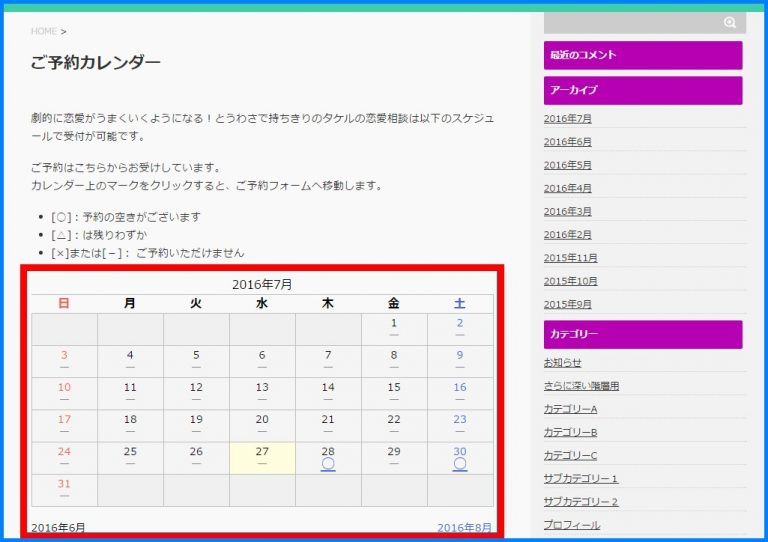
Task: Click the circle availability mark on July 30
Action: [460, 464]
